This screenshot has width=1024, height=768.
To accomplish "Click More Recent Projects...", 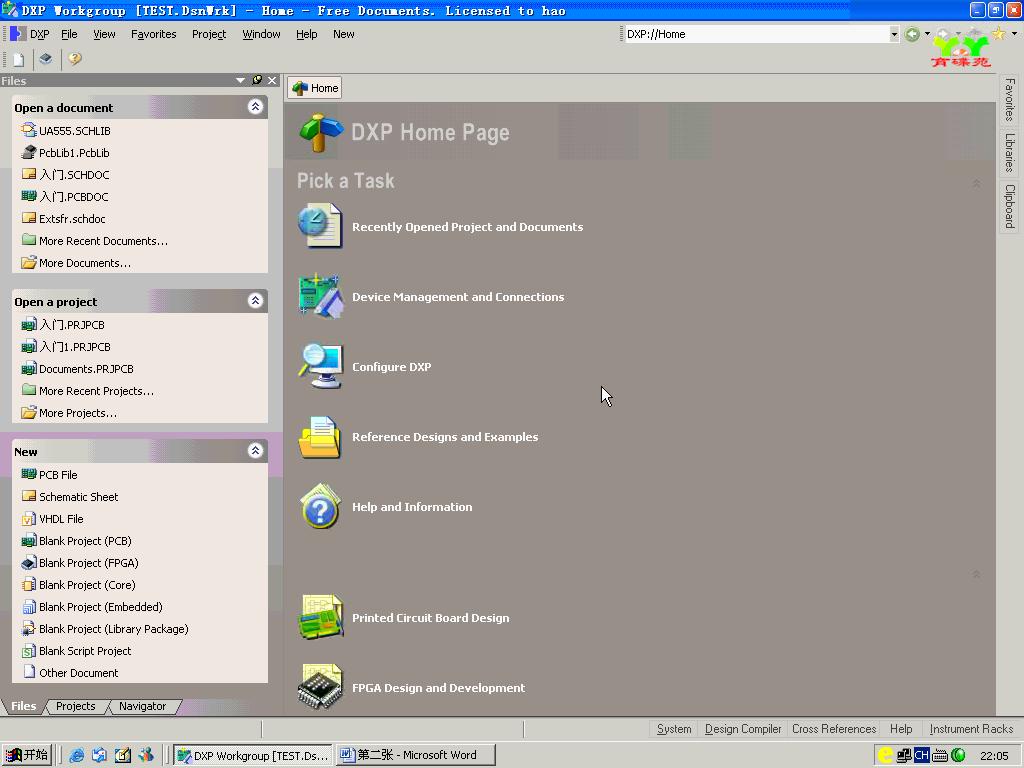I will click(96, 391).
